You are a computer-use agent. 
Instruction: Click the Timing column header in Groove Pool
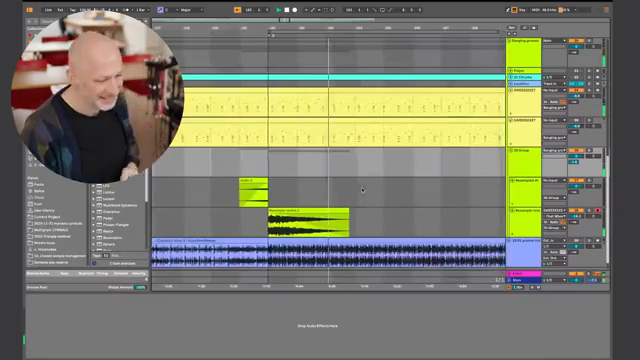tap(102, 273)
